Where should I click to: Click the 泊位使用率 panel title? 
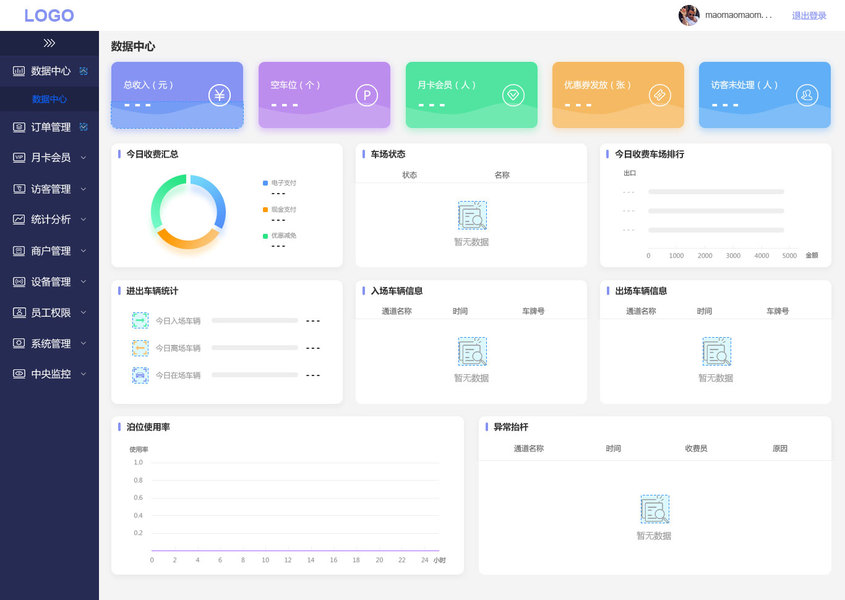pos(148,427)
